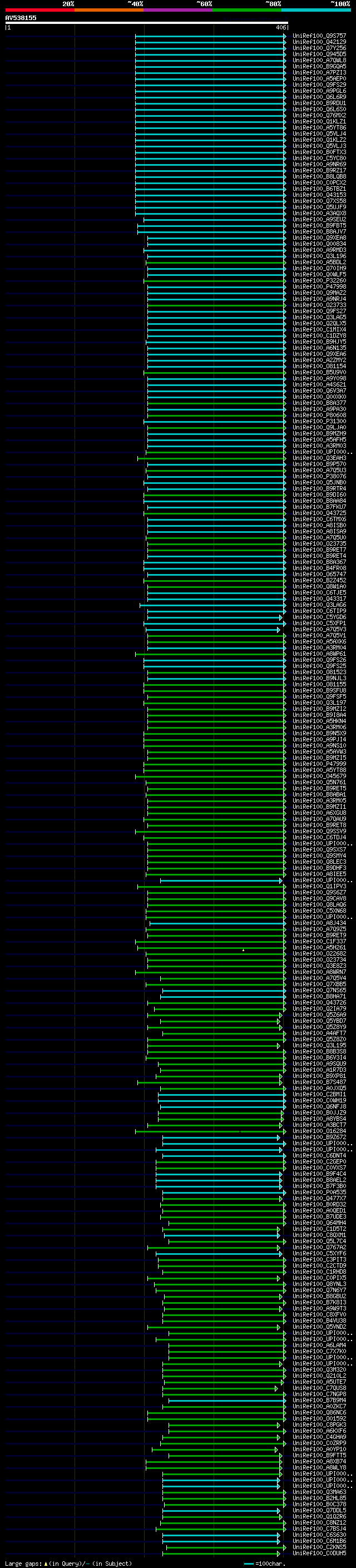Click hit label UniRef100_Q1KLZ2

pos(319,140)
